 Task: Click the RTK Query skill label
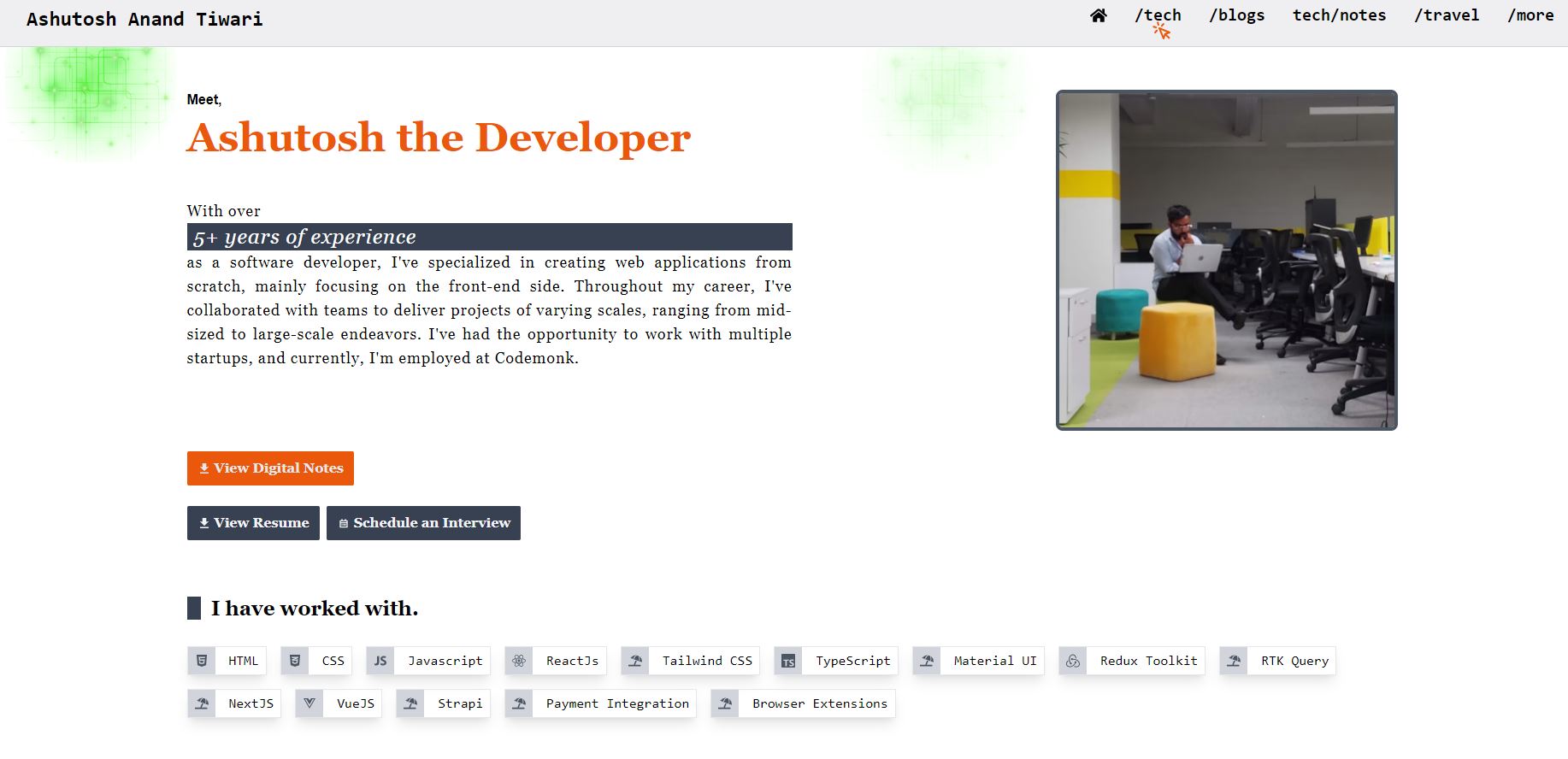pos(1294,661)
